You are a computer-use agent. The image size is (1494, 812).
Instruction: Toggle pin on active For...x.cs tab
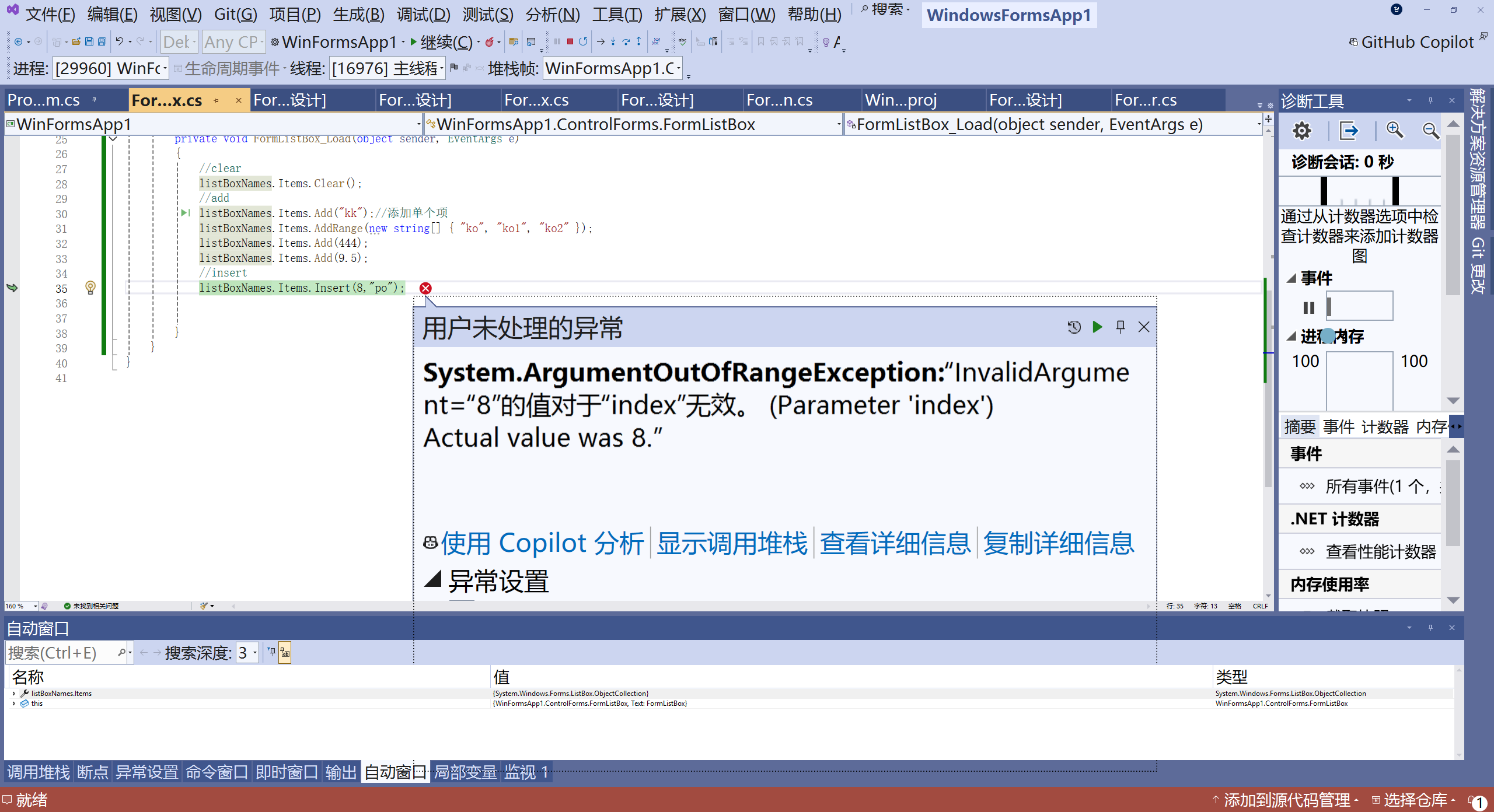pos(217,100)
